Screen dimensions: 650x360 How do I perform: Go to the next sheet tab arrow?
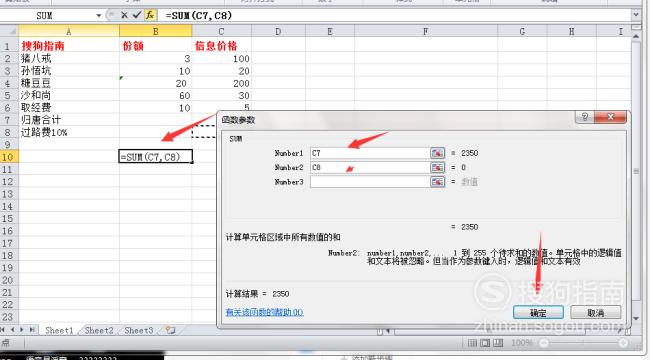point(22,330)
